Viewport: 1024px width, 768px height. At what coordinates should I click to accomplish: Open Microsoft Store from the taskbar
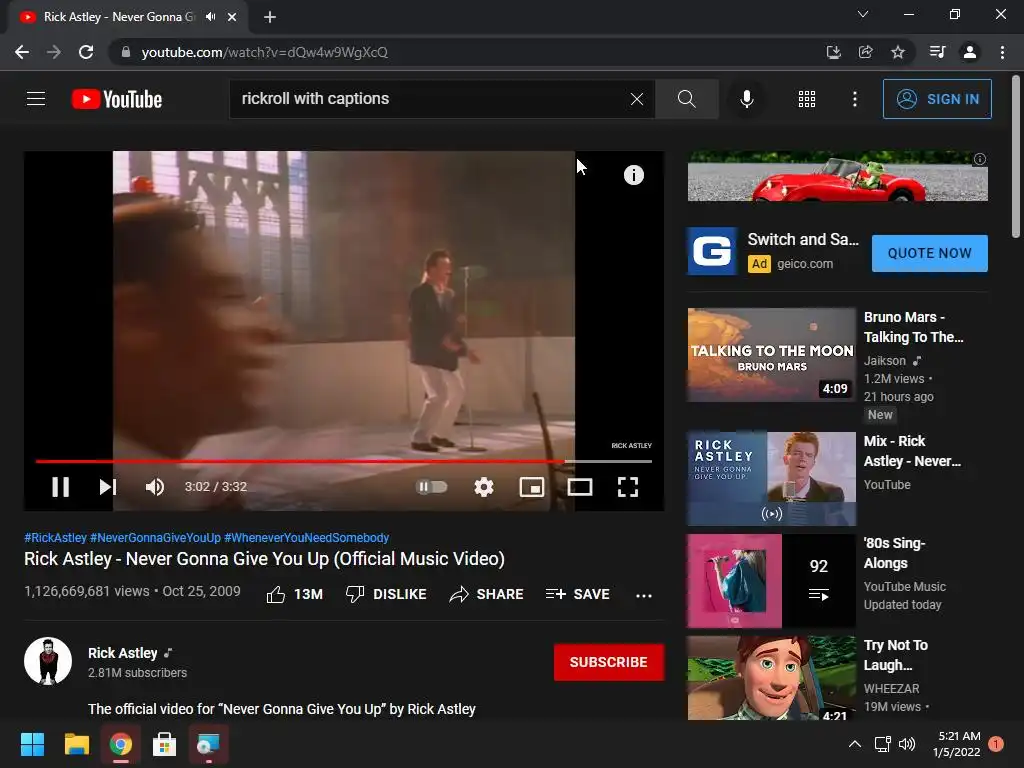click(x=164, y=744)
